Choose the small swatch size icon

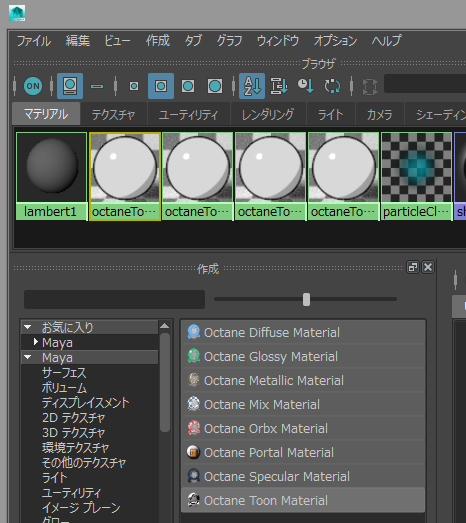tap(134, 86)
